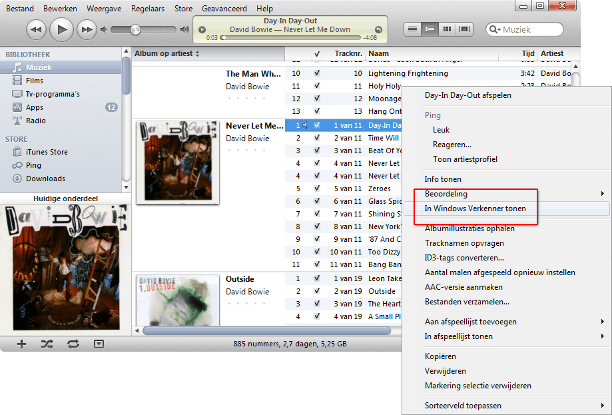The width and height of the screenshot is (612, 415).
Task: Uncheck the Holy Holy track checkbox
Action: (x=317, y=85)
